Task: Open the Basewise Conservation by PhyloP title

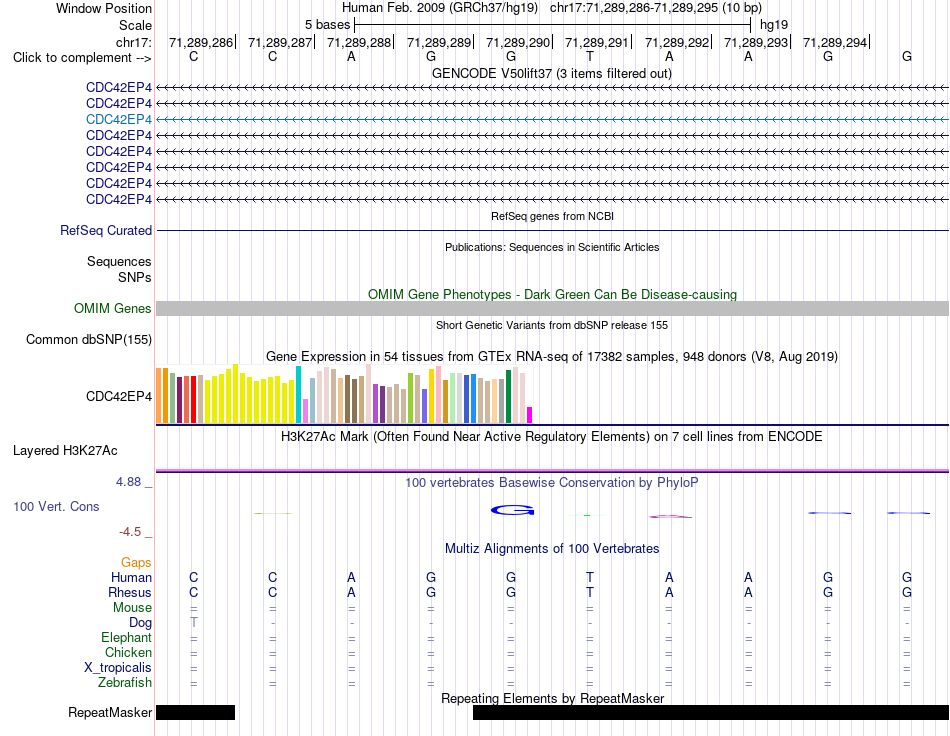Action: (x=552, y=483)
